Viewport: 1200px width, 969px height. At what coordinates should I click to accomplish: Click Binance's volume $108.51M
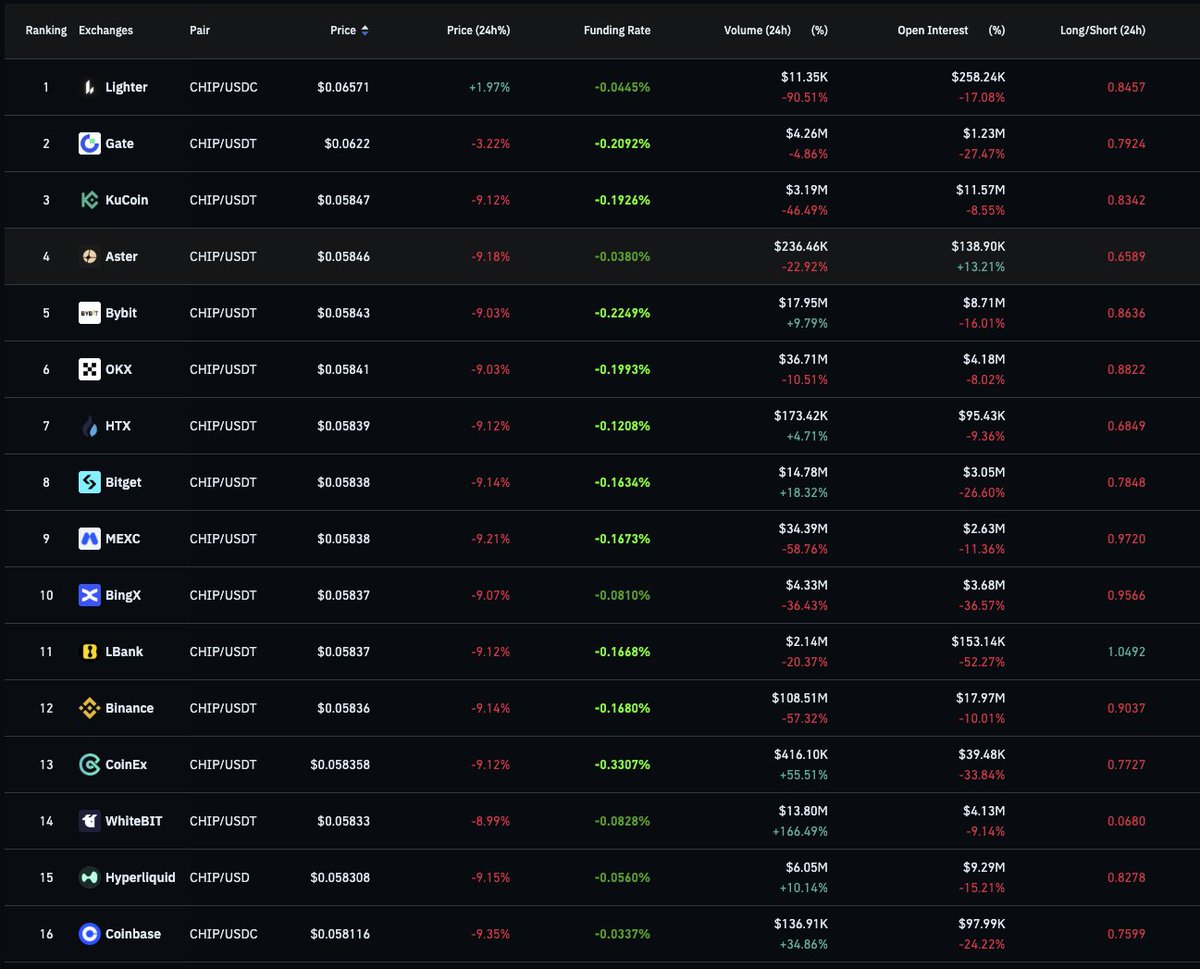coord(800,698)
